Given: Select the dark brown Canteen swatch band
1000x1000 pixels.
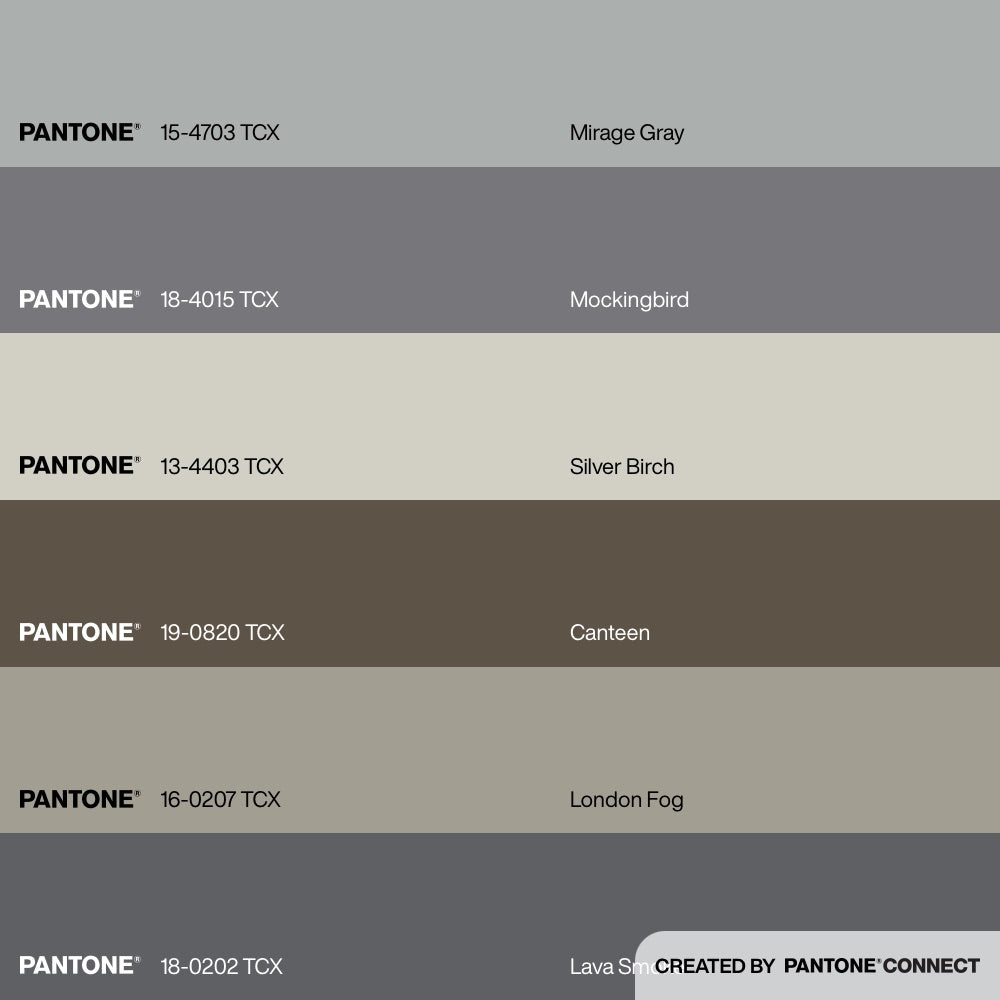Looking at the screenshot, I should [x=500, y=560].
